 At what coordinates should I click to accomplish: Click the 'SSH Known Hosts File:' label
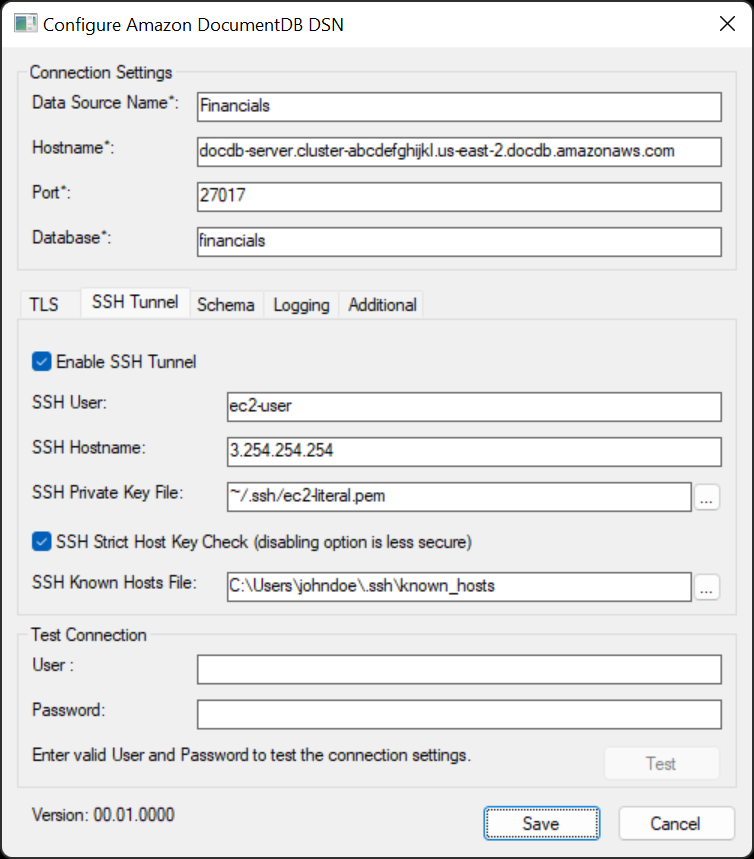pos(115,582)
